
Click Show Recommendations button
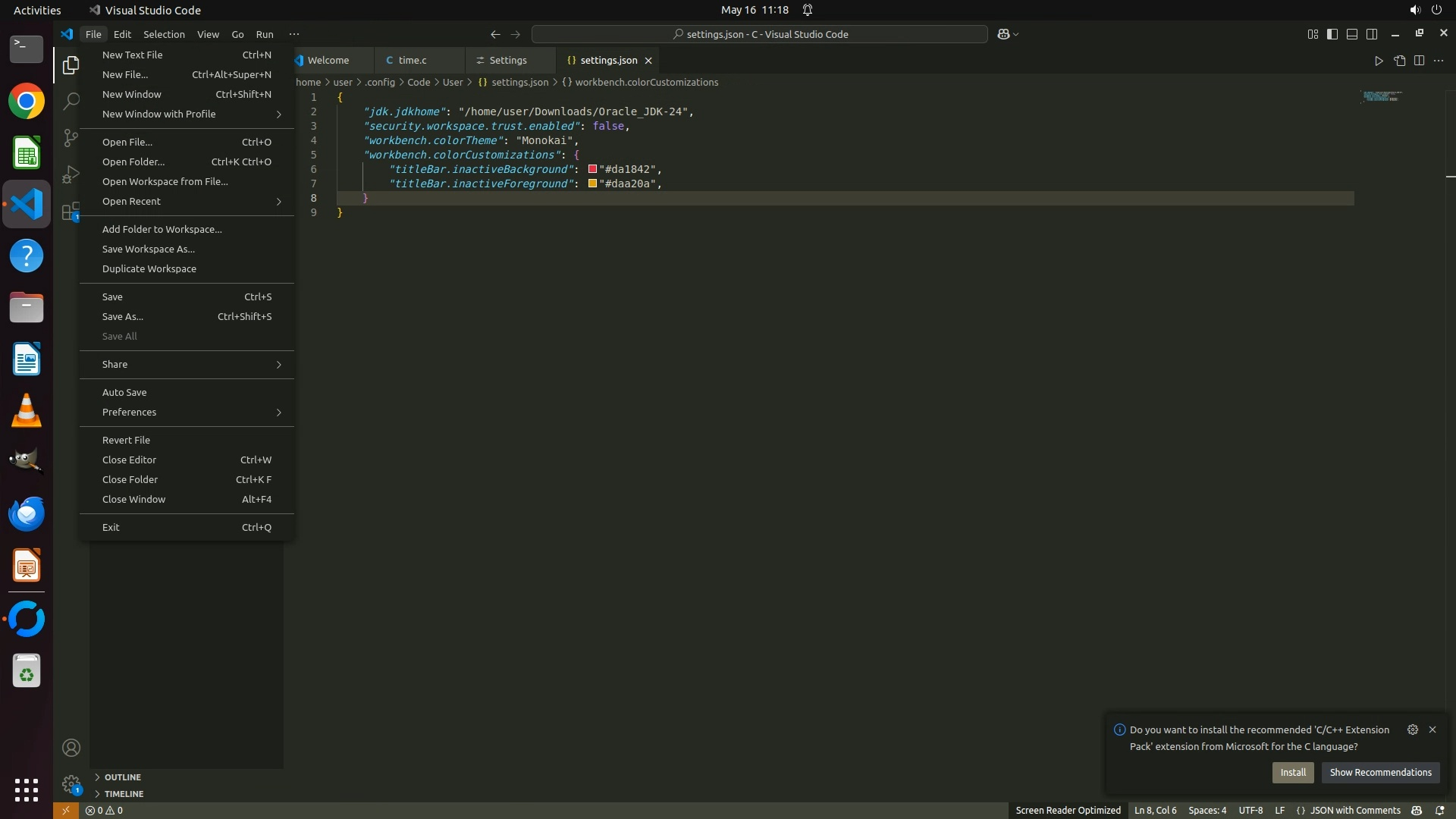1380,772
